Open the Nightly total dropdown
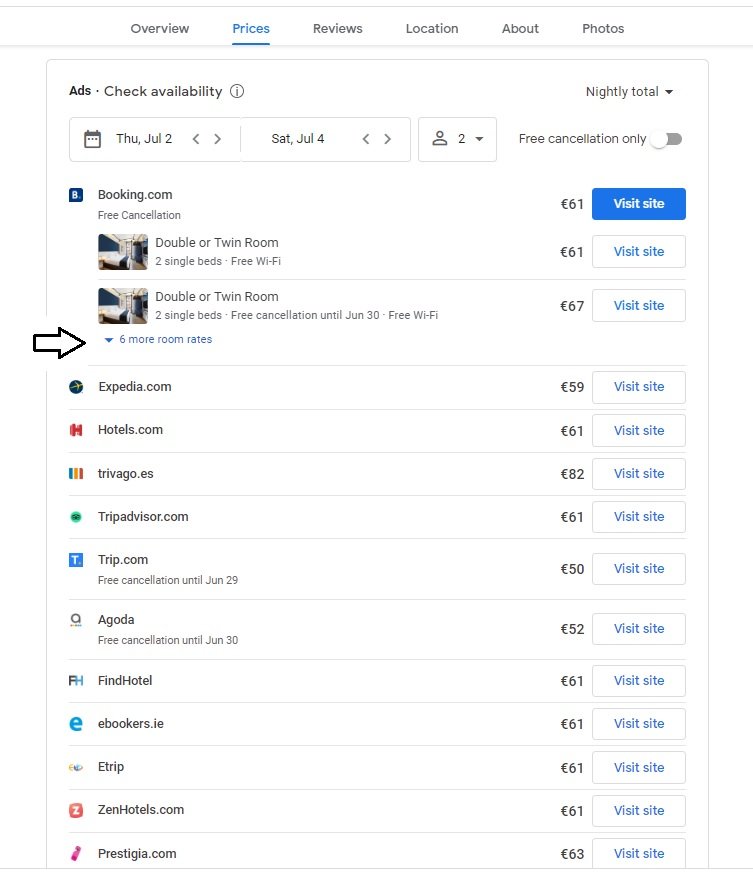The image size is (753, 879). click(629, 91)
